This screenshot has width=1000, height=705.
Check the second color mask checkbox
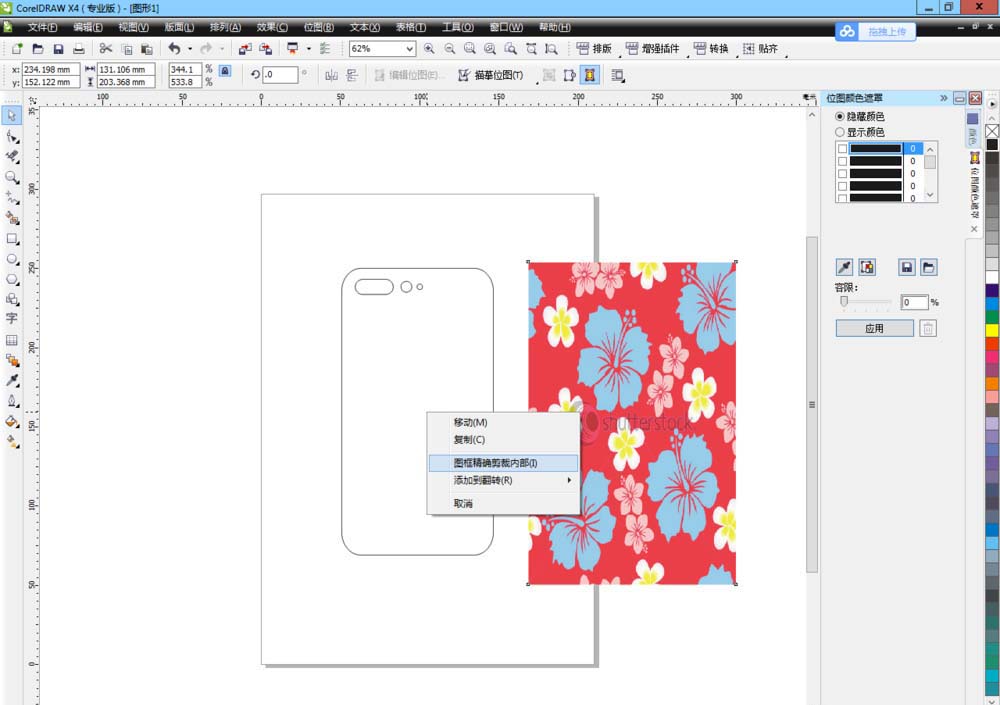tap(842, 161)
